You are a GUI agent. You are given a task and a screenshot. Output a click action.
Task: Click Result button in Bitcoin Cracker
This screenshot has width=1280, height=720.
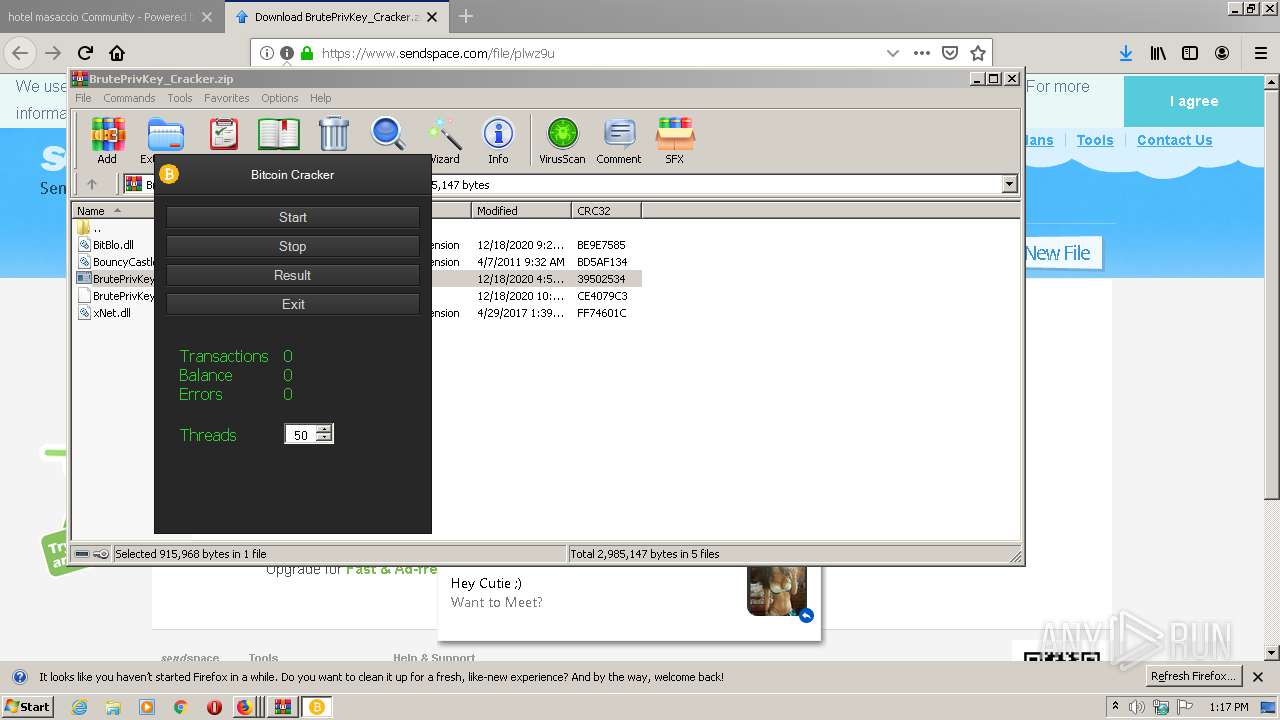293,275
